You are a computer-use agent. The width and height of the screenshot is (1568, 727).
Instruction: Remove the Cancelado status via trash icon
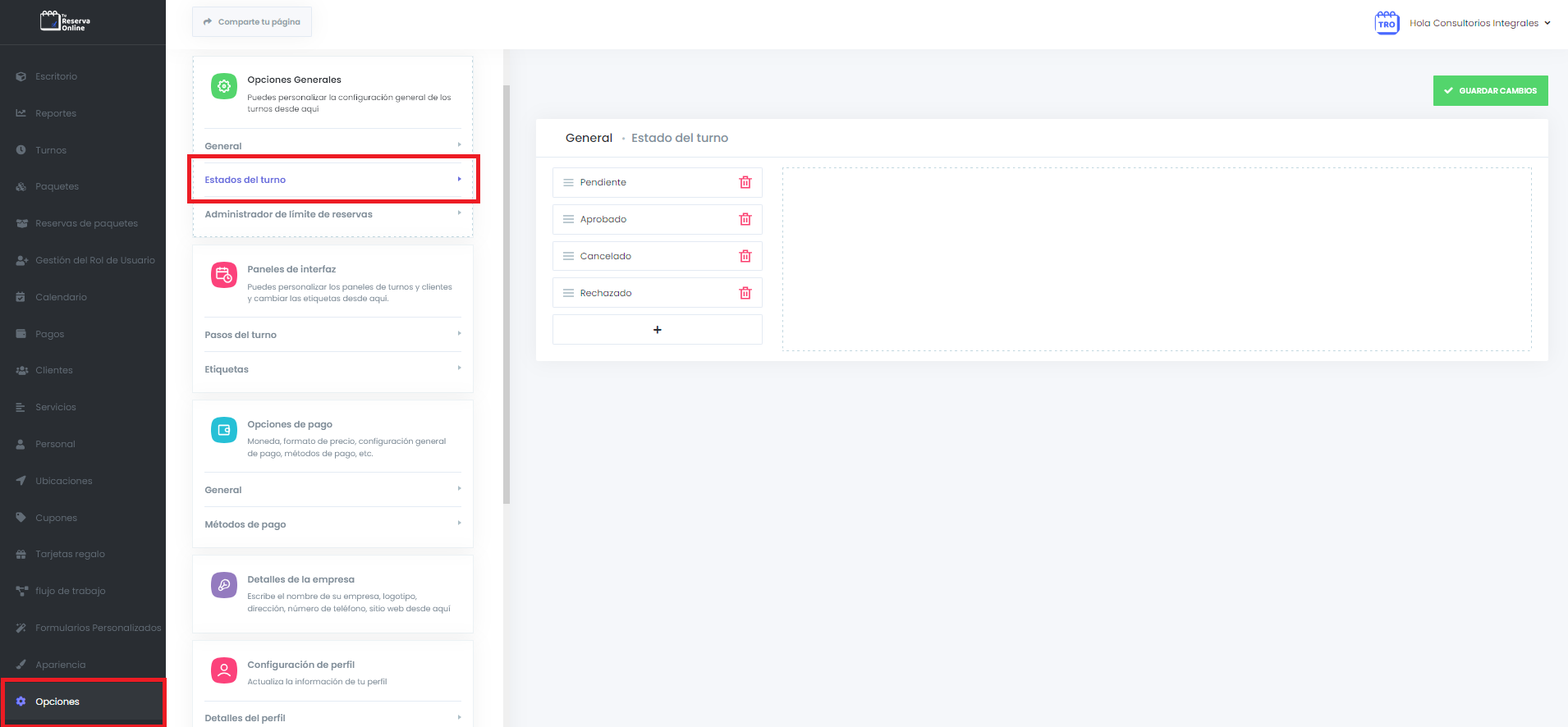coord(745,256)
